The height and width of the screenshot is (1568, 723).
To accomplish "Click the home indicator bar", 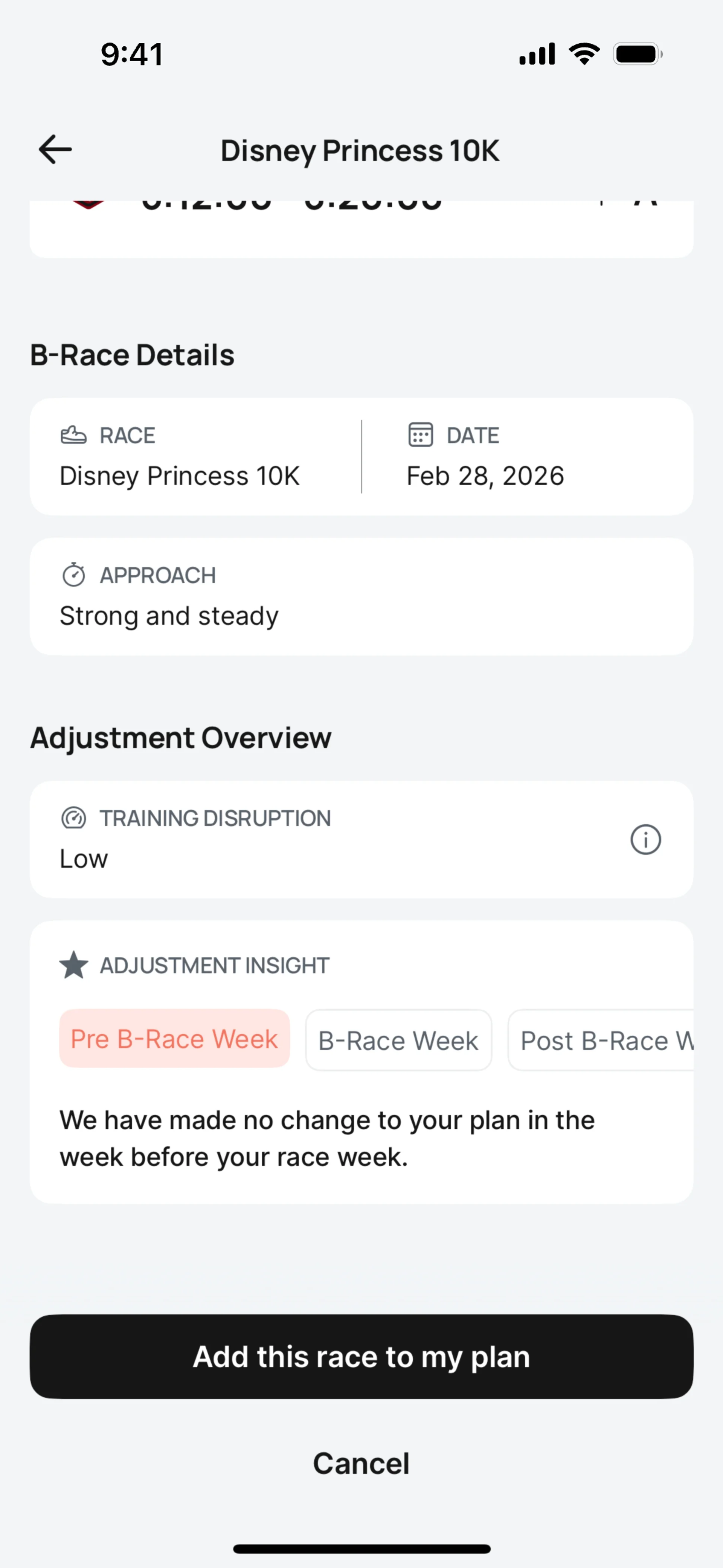I will click(x=361, y=1548).
